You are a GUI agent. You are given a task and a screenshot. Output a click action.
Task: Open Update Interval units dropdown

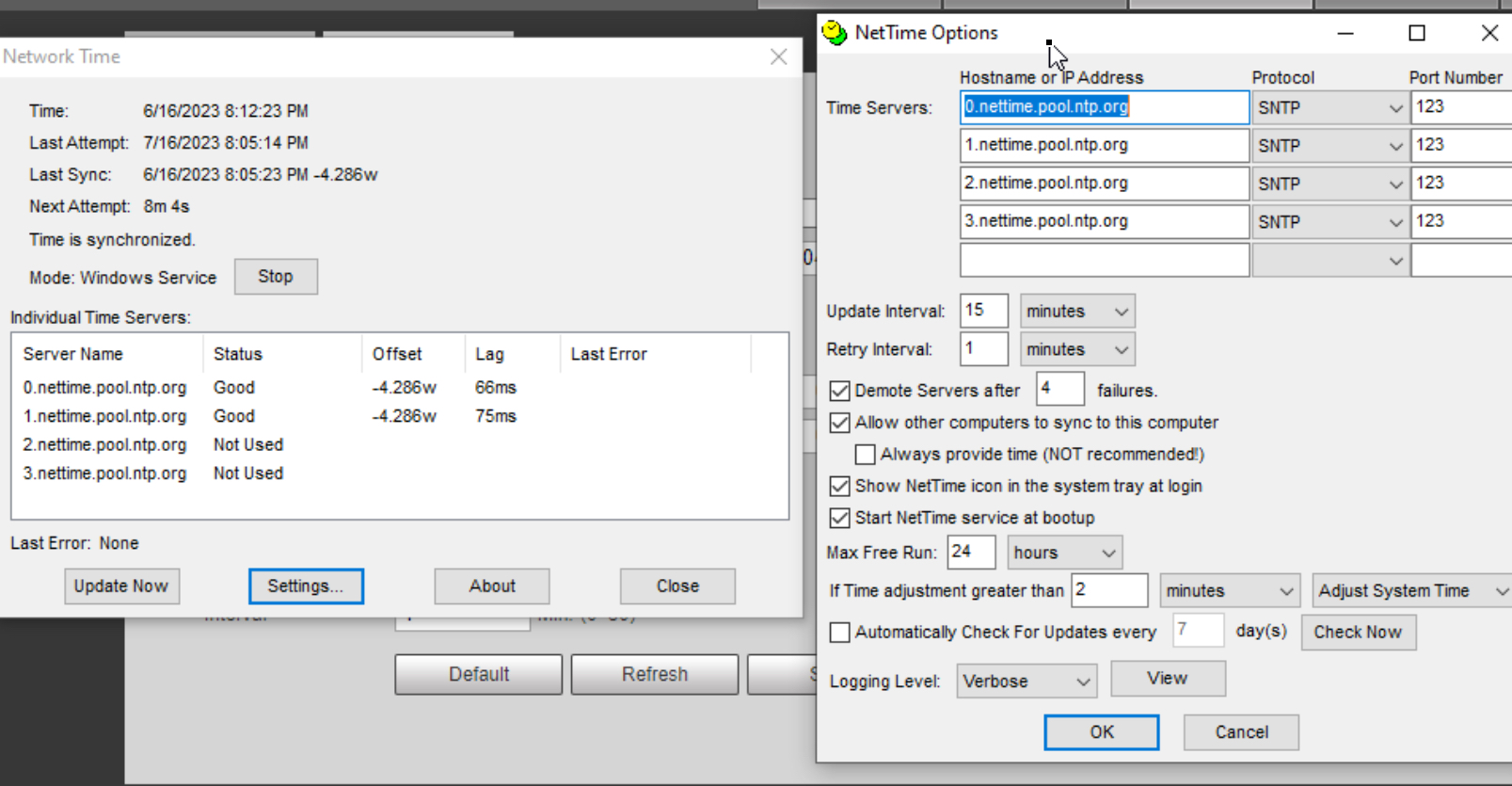(x=1077, y=312)
